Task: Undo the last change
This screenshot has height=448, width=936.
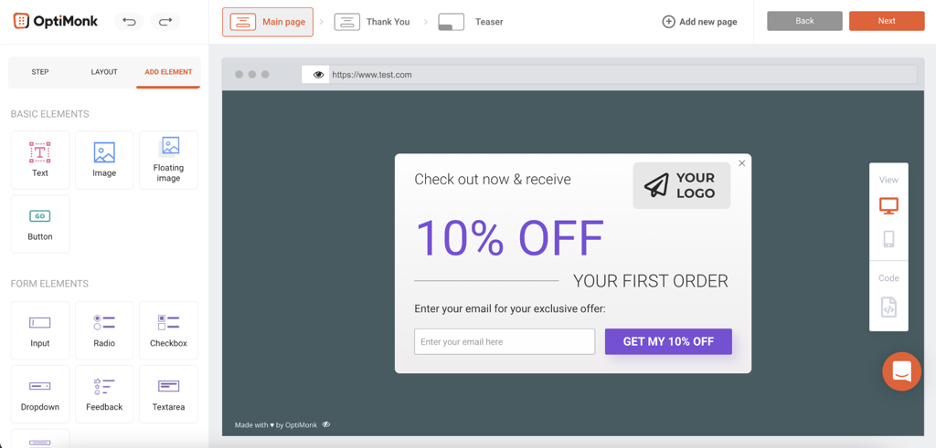Action: click(x=129, y=22)
